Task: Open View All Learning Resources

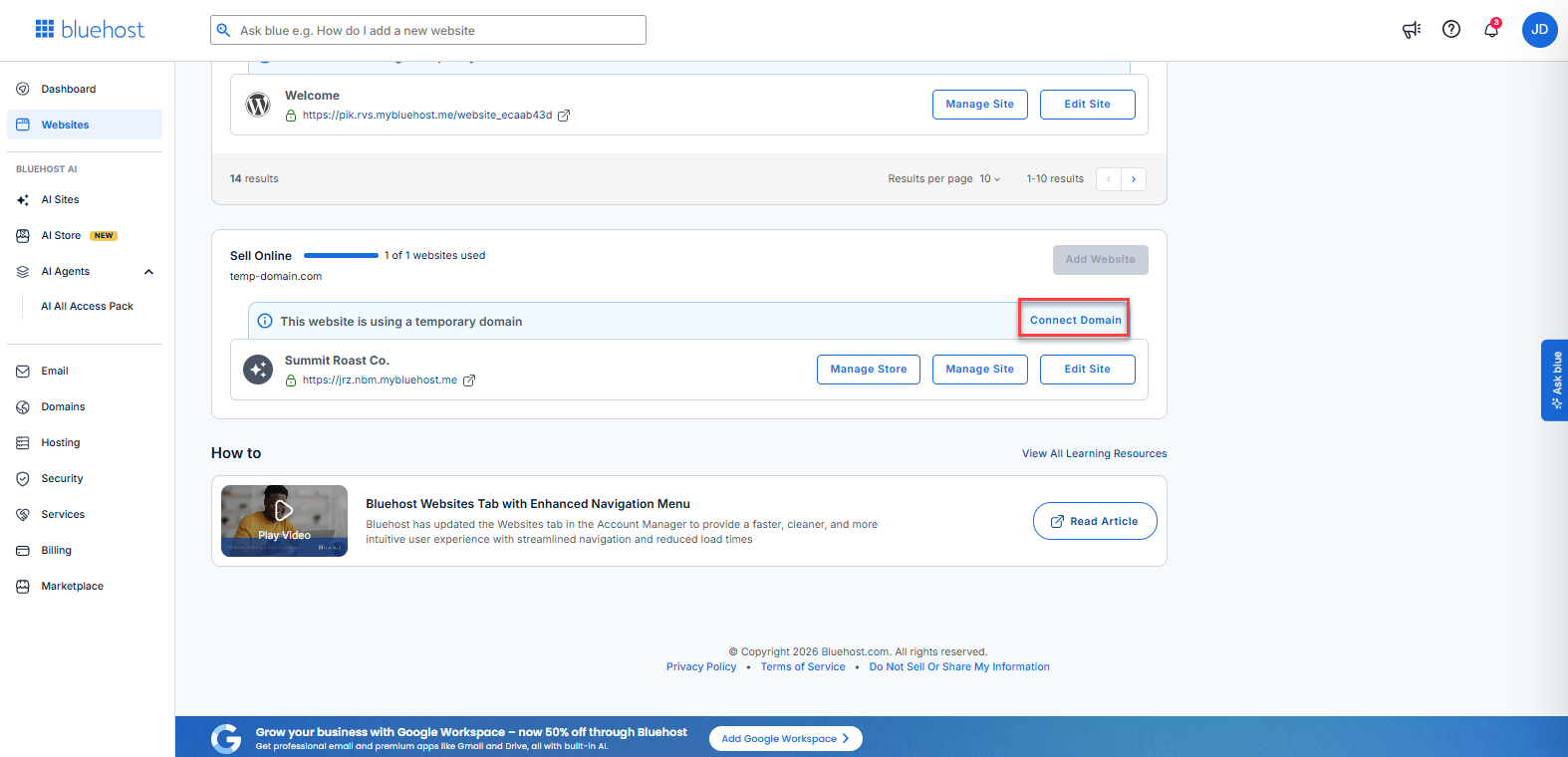Action: 1095,454
